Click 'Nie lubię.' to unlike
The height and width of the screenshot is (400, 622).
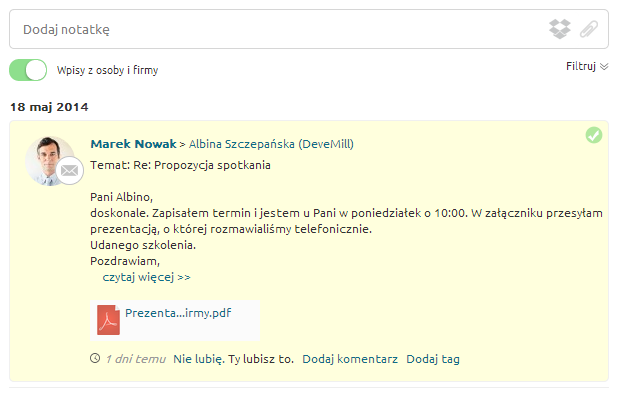coord(199,359)
